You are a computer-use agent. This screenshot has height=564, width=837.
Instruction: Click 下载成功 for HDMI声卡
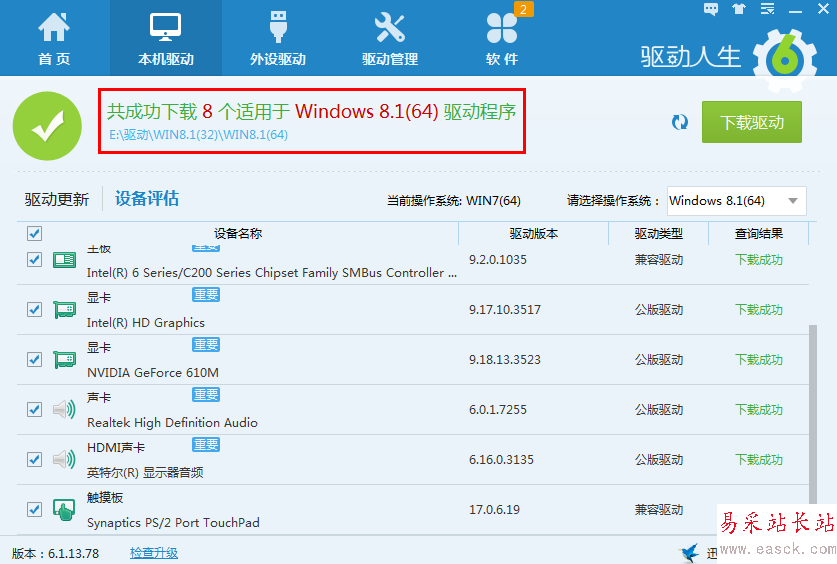click(759, 459)
